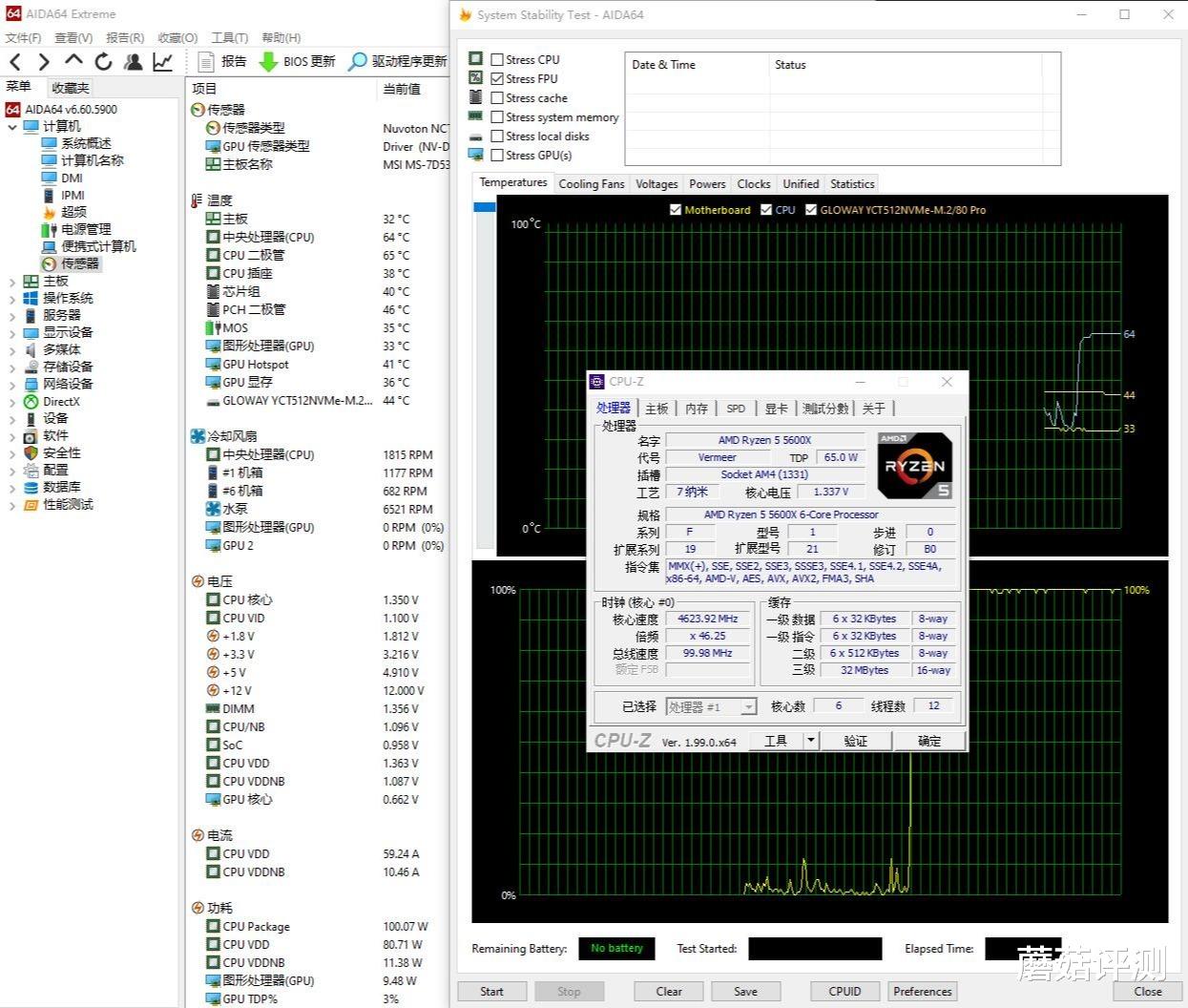This screenshot has height=1008, width=1188.
Task: Click the 报告 report document icon
Action: 205,62
